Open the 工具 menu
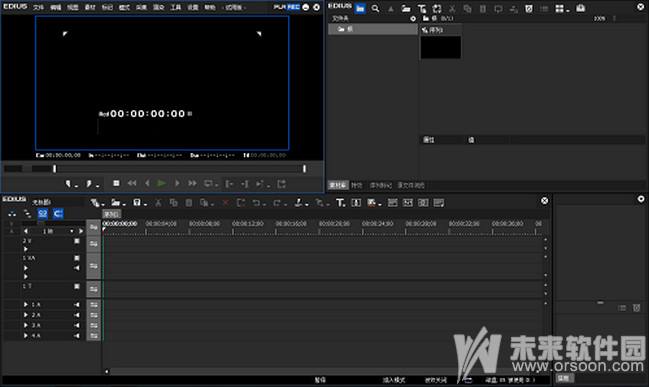Viewport: 649px width, 387px height. (x=175, y=7)
